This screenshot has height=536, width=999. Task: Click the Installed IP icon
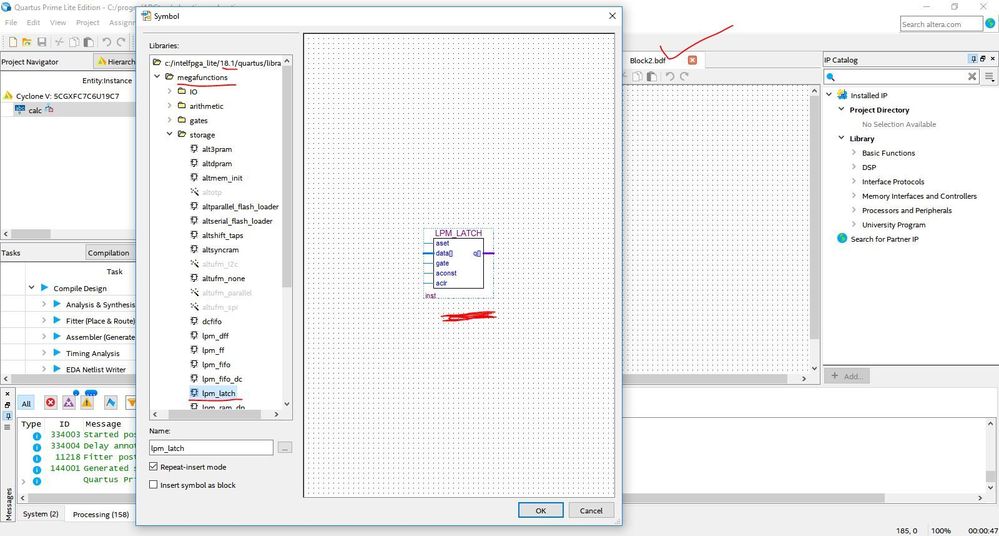pos(842,95)
